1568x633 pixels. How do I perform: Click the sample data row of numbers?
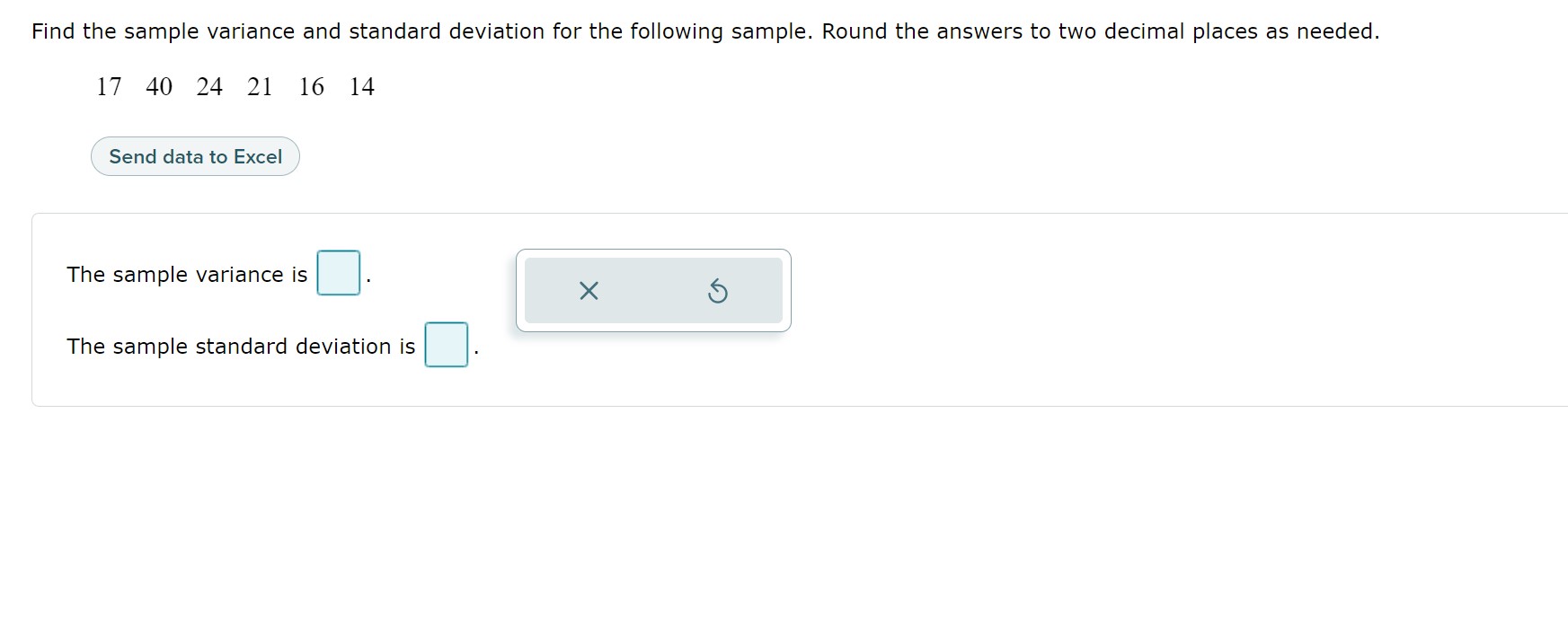(x=235, y=86)
